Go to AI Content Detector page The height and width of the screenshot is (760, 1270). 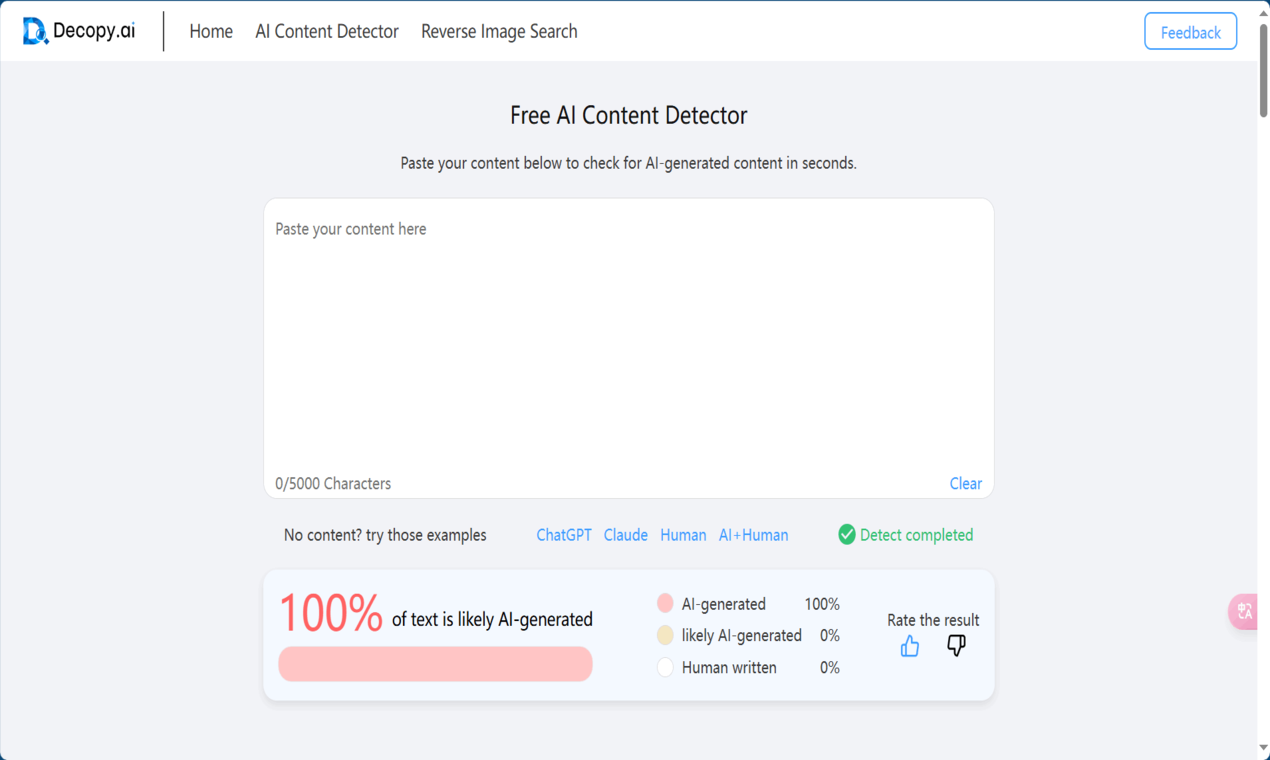tap(327, 31)
